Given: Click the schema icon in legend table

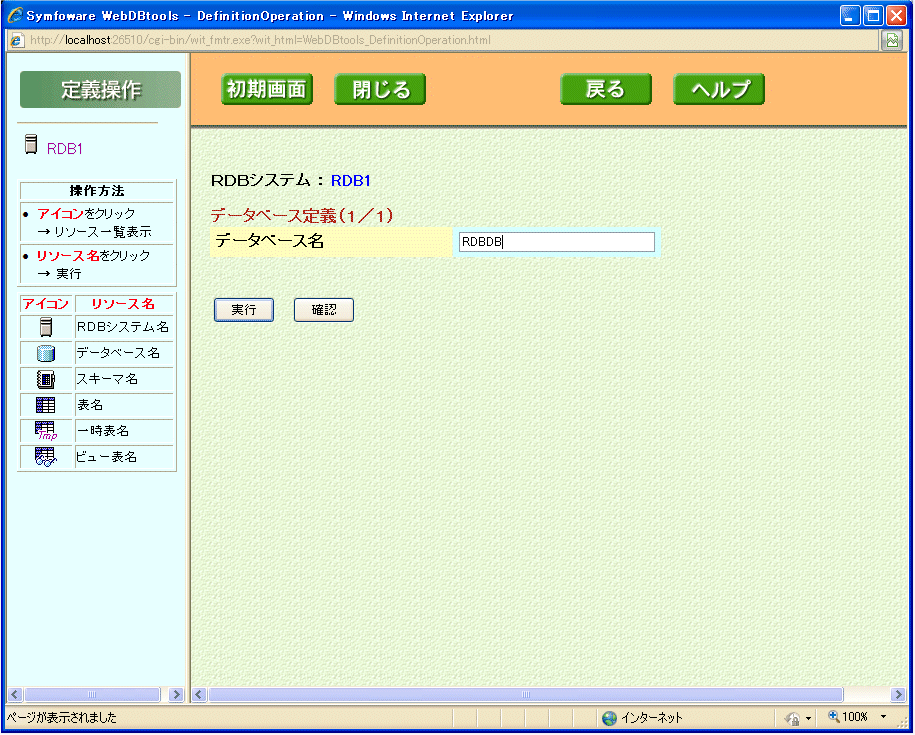Looking at the screenshot, I should (45, 379).
